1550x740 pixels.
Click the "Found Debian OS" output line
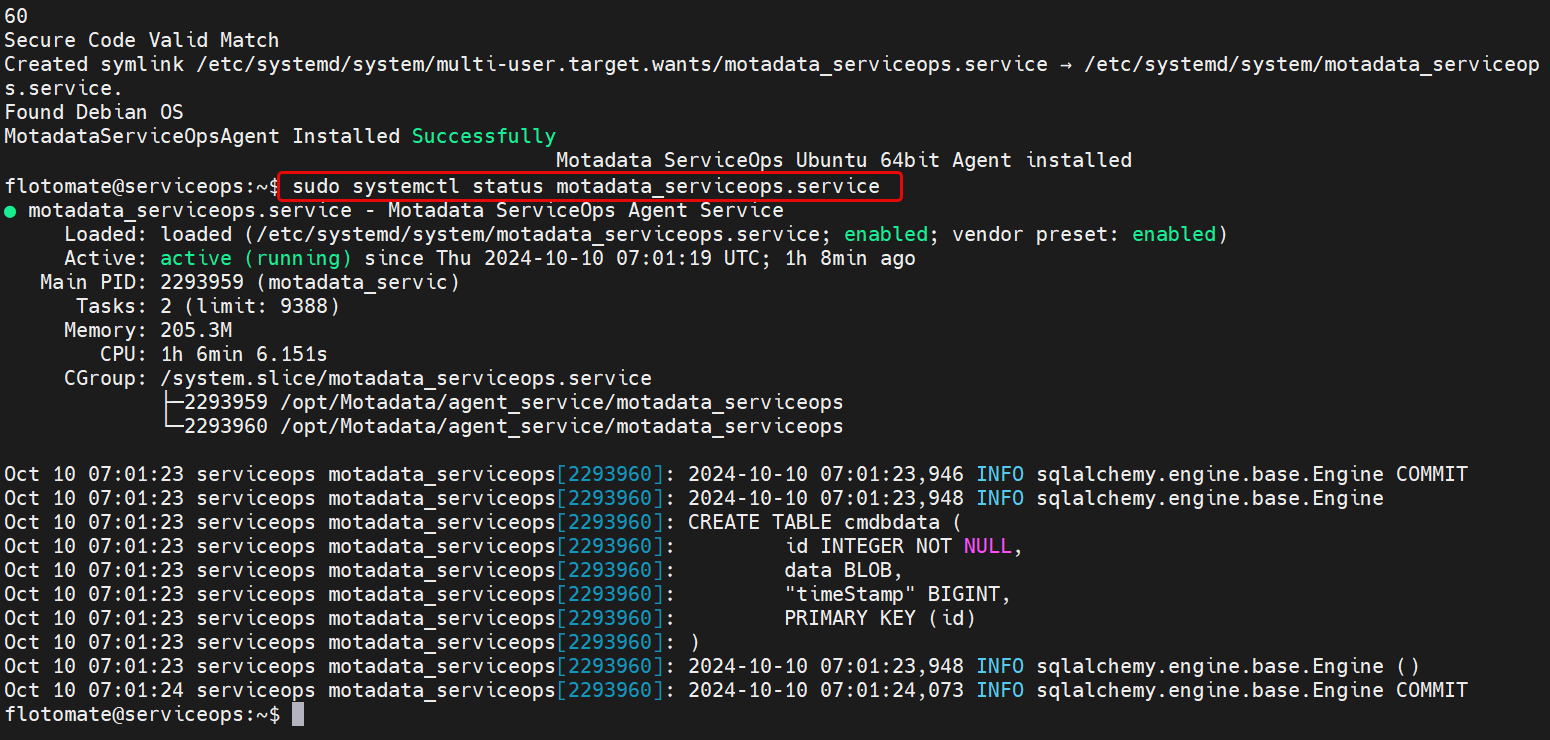click(x=93, y=112)
